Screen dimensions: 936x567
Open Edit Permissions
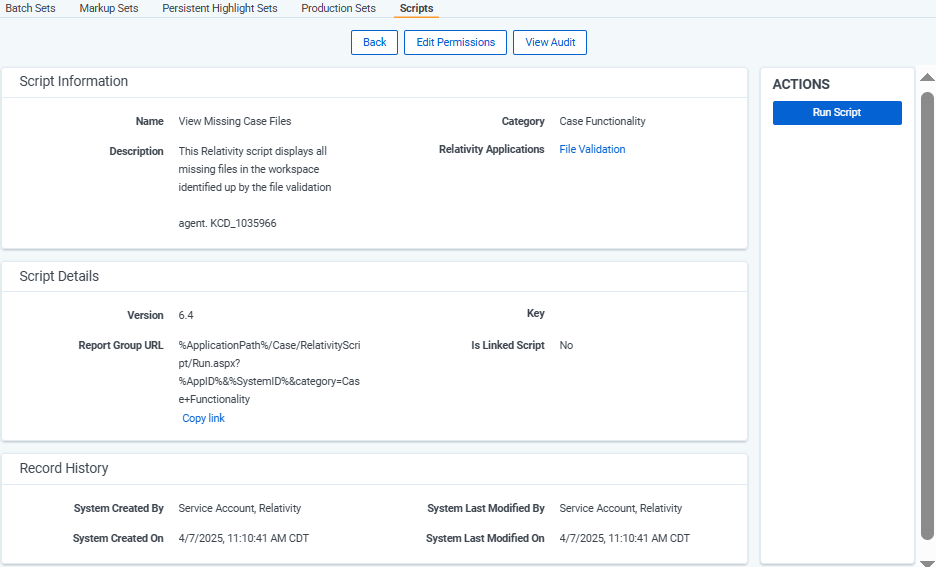[455, 42]
